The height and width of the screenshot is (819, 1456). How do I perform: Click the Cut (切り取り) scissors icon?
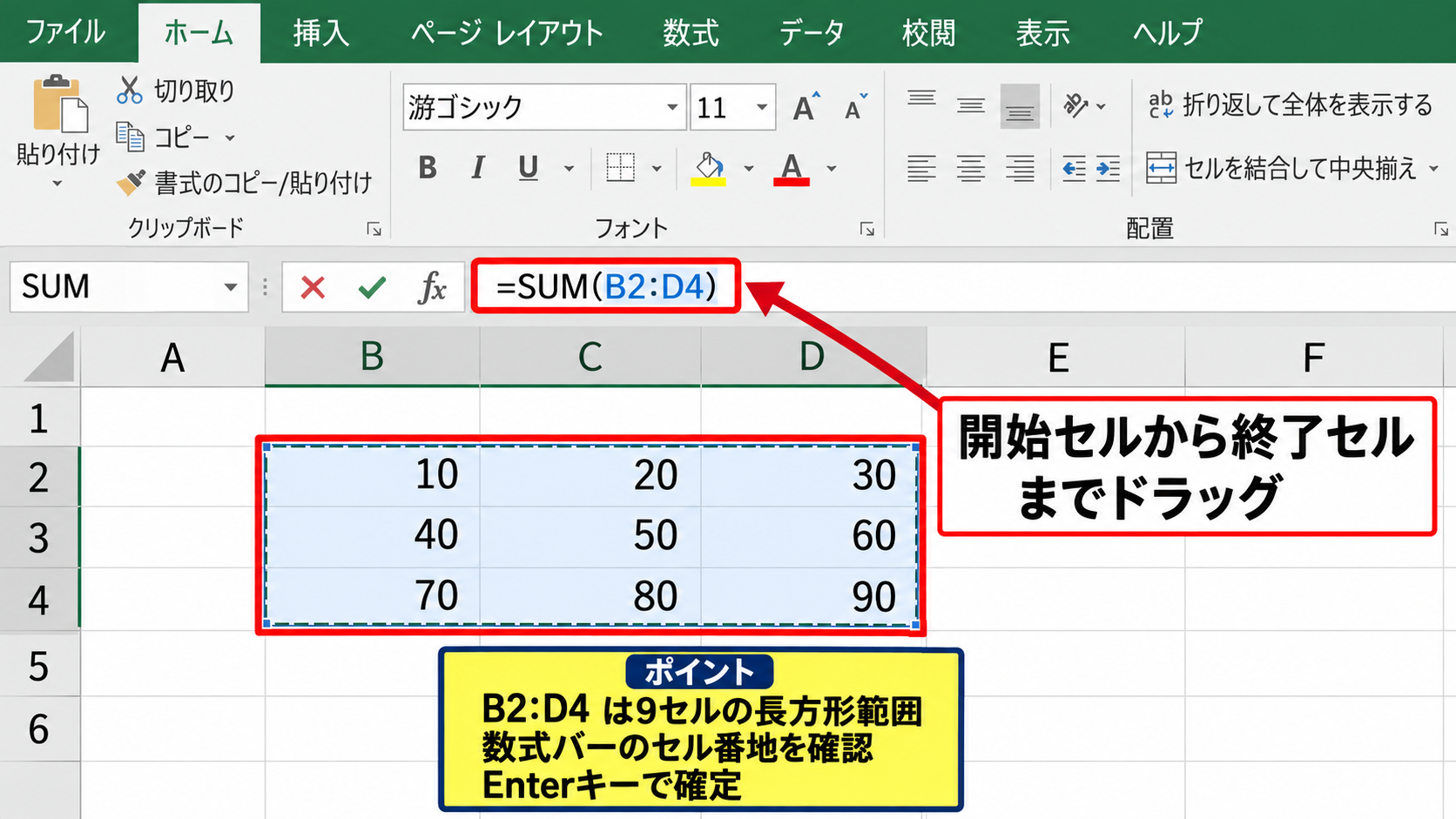click(130, 90)
